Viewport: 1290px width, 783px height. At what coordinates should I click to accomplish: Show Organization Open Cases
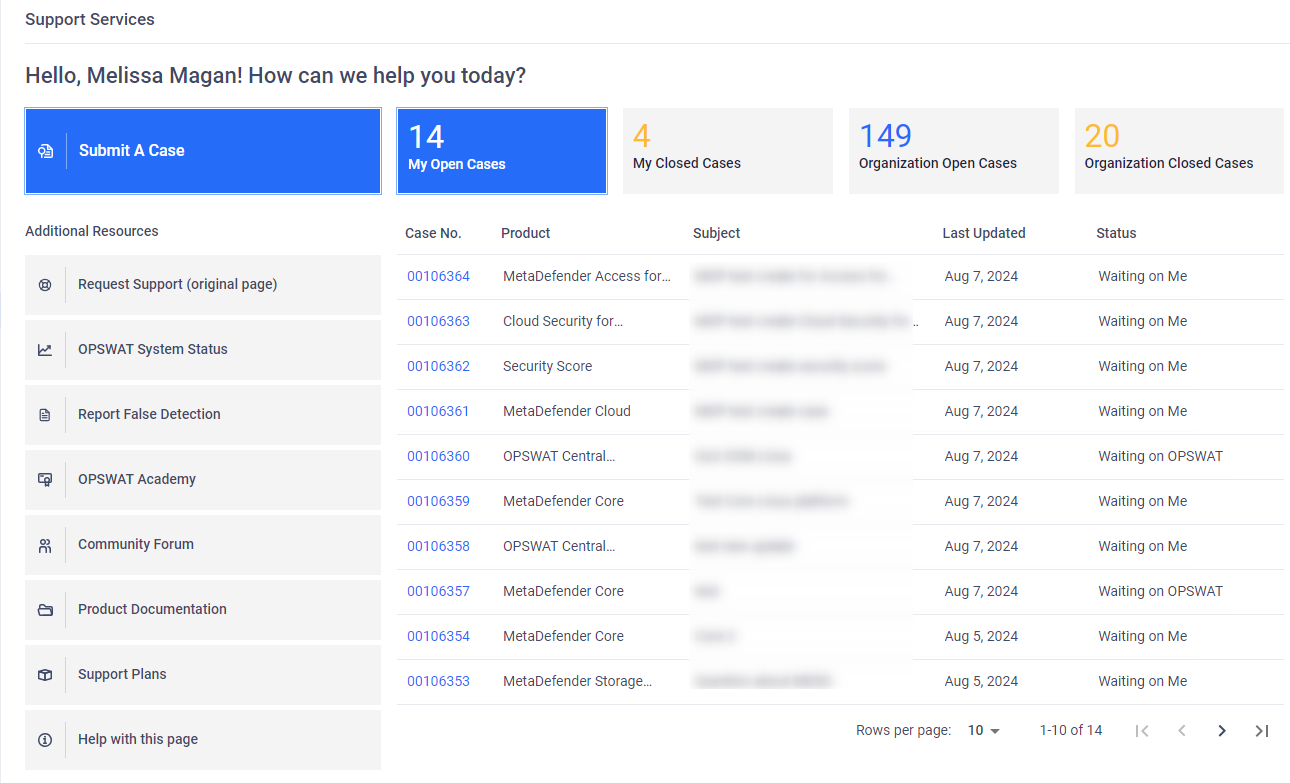954,151
